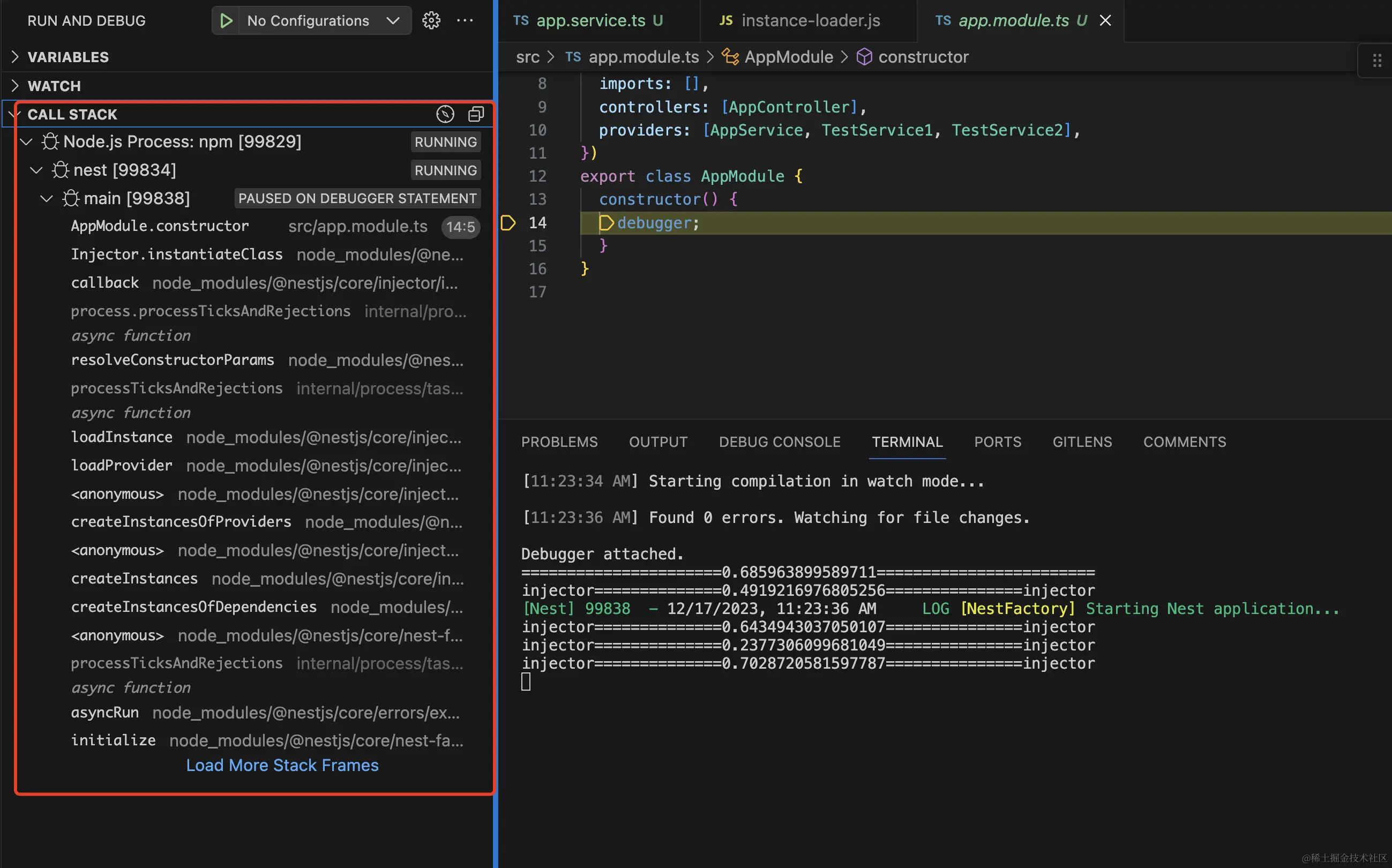
Task: Select the TERMINAL panel tab
Action: pos(907,442)
